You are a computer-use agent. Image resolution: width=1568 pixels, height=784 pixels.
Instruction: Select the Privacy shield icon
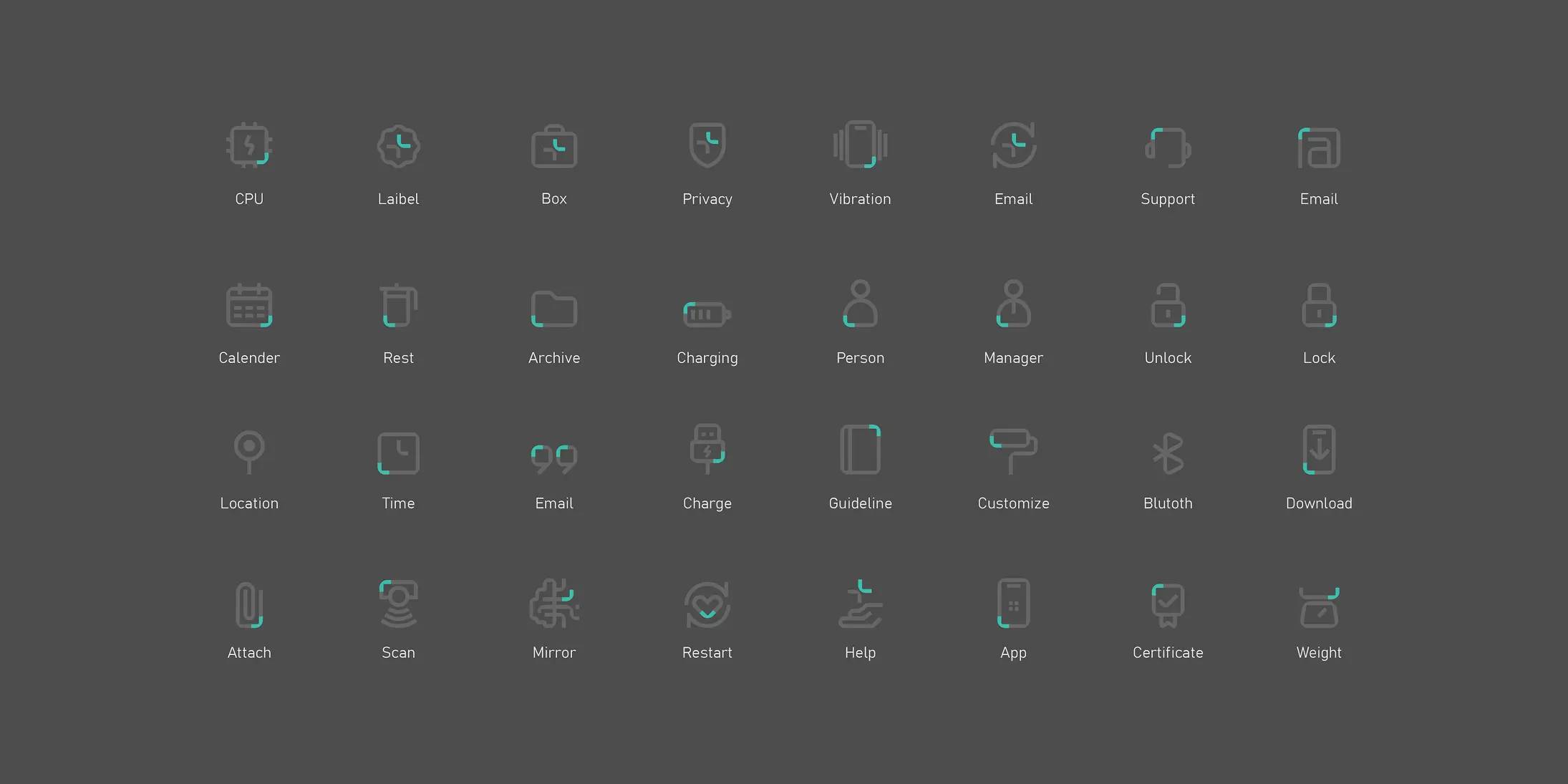point(707,145)
